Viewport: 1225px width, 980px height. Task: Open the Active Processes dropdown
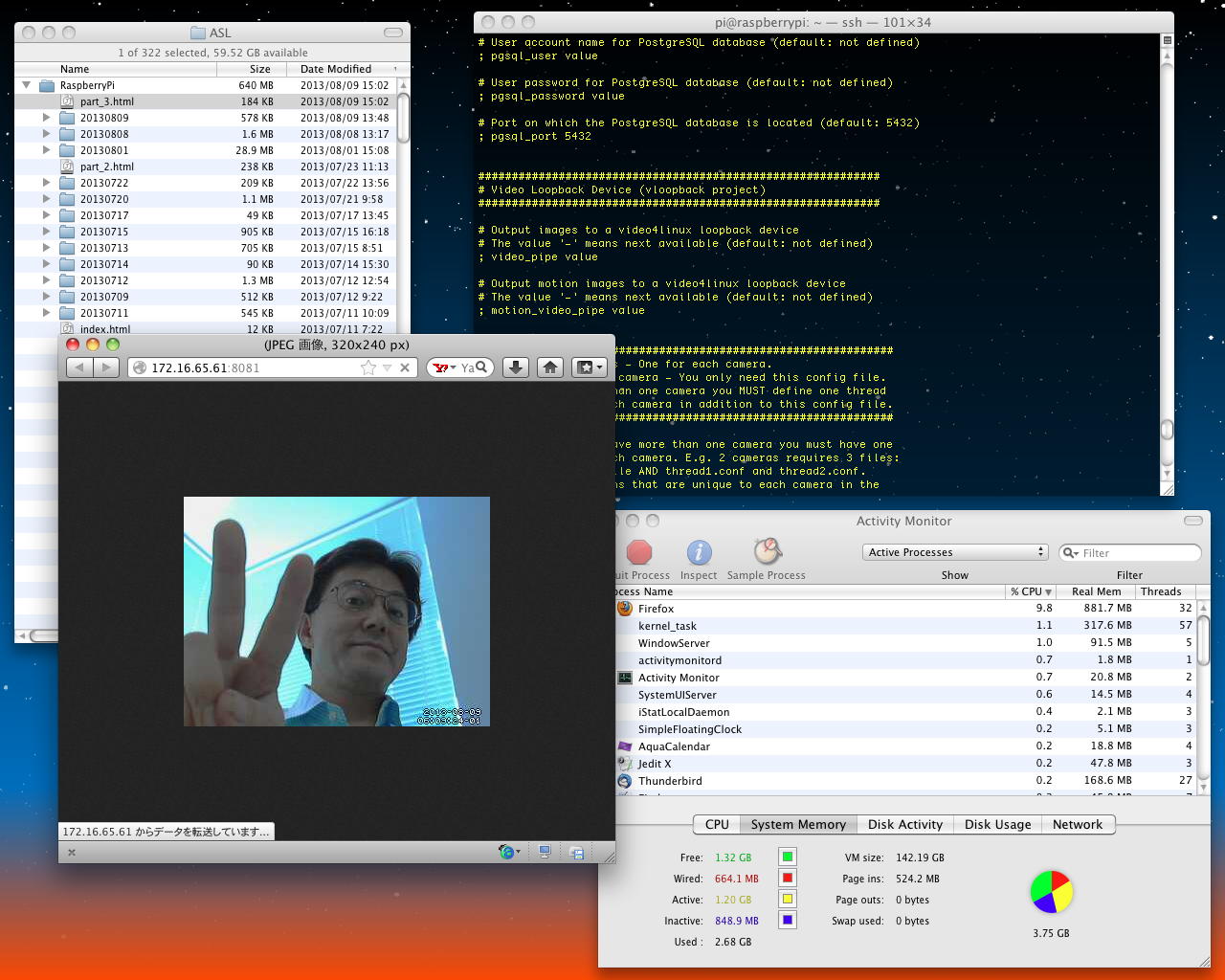(955, 552)
